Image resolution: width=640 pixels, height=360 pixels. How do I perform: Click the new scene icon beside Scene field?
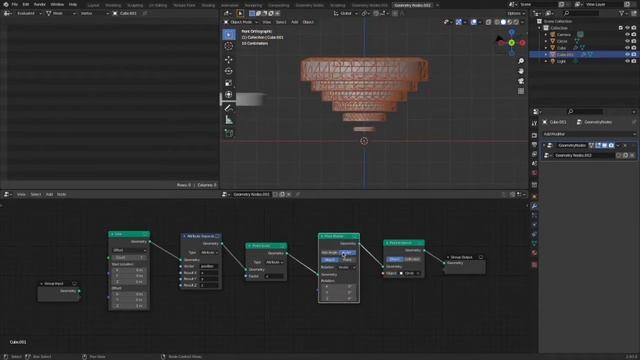click(x=562, y=4)
